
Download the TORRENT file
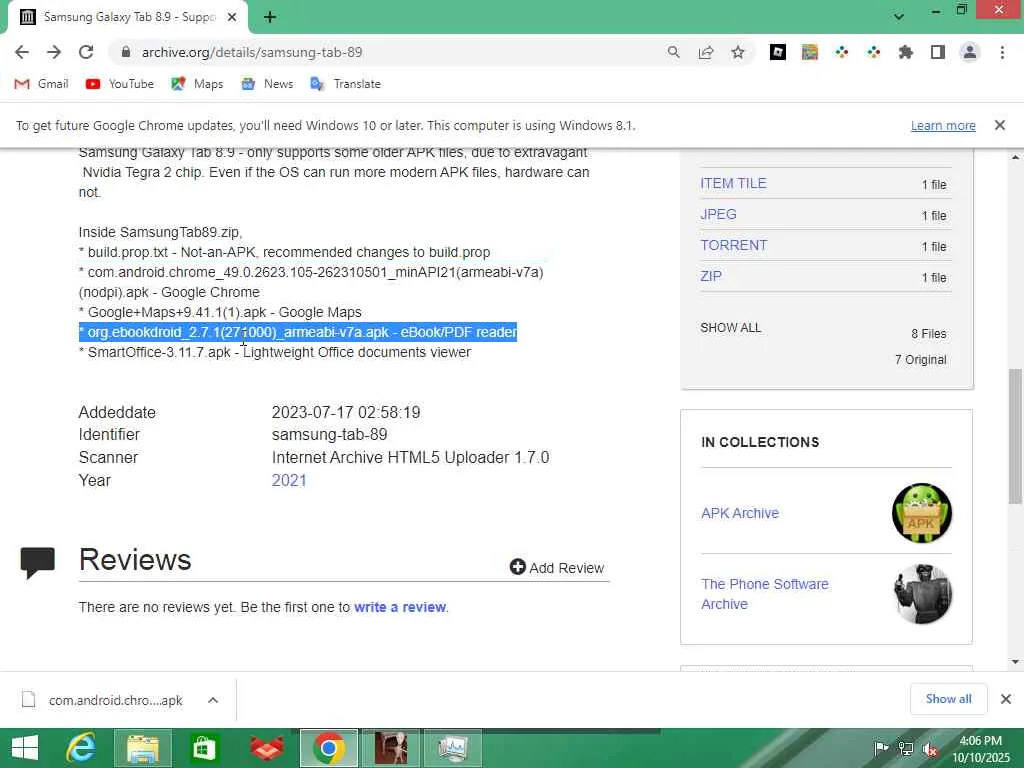tap(733, 245)
